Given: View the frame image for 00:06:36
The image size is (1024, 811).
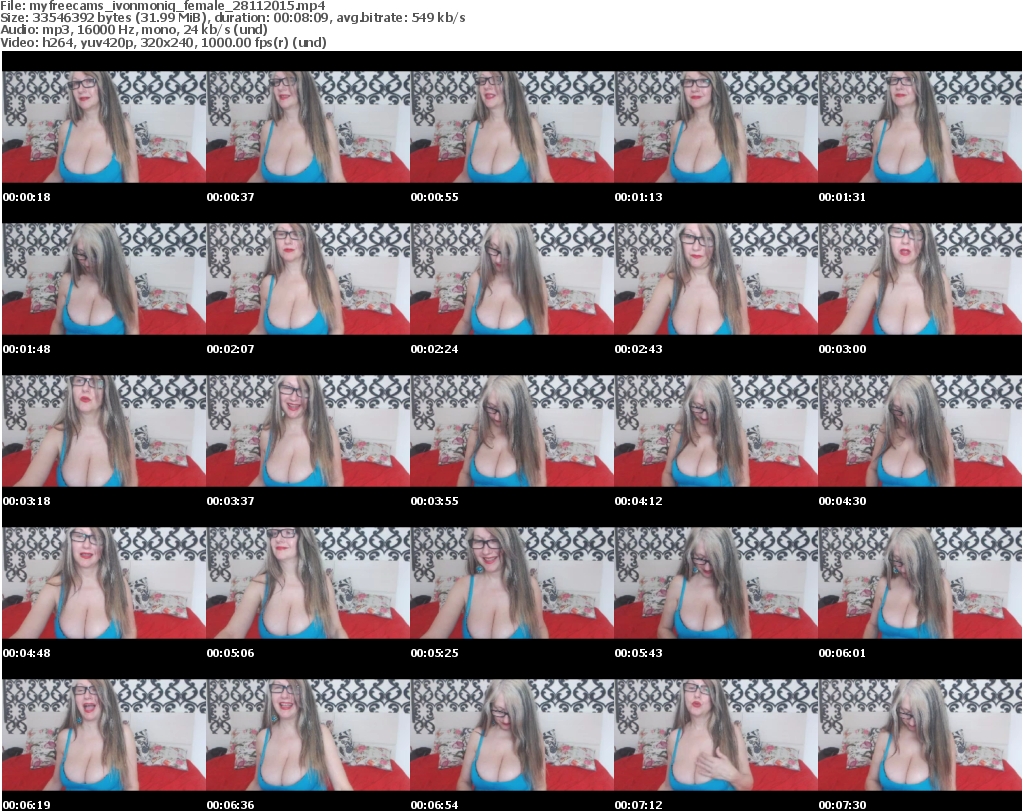Looking at the screenshot, I should click(308, 735).
